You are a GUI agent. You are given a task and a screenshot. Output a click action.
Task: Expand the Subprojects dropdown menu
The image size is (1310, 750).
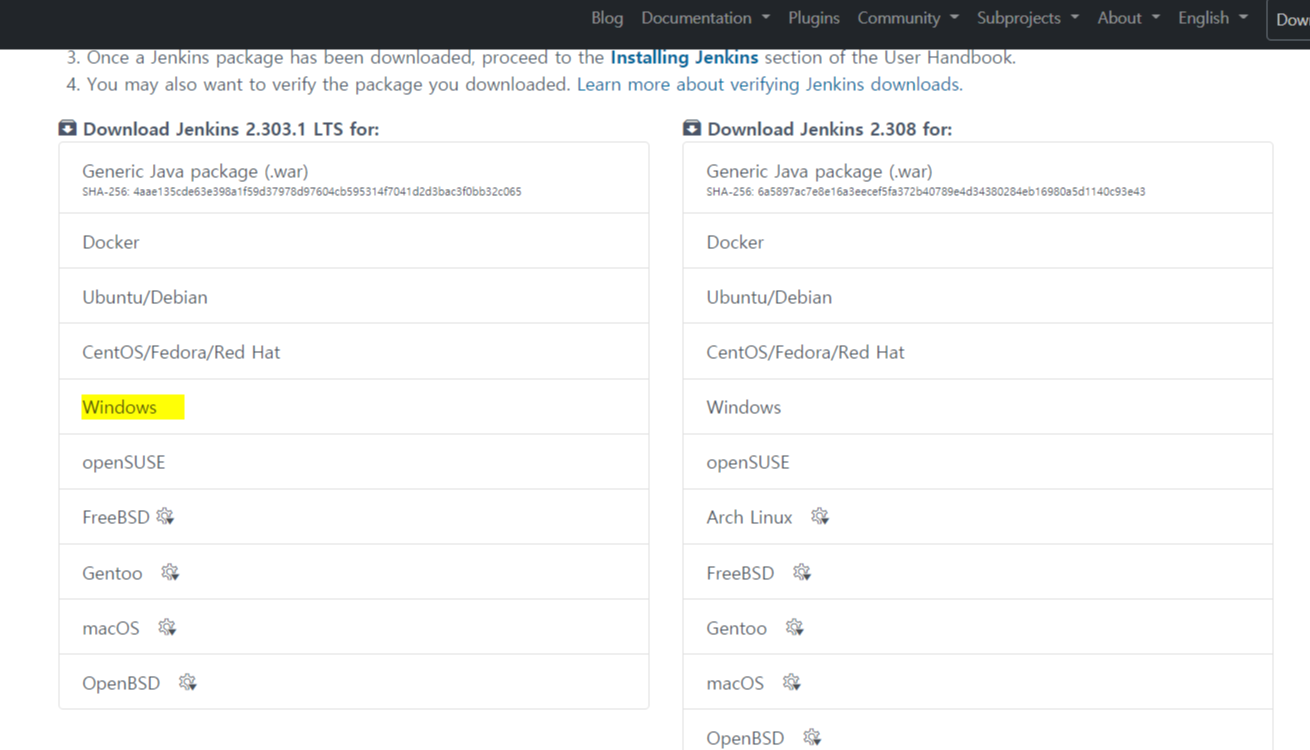coord(1028,18)
